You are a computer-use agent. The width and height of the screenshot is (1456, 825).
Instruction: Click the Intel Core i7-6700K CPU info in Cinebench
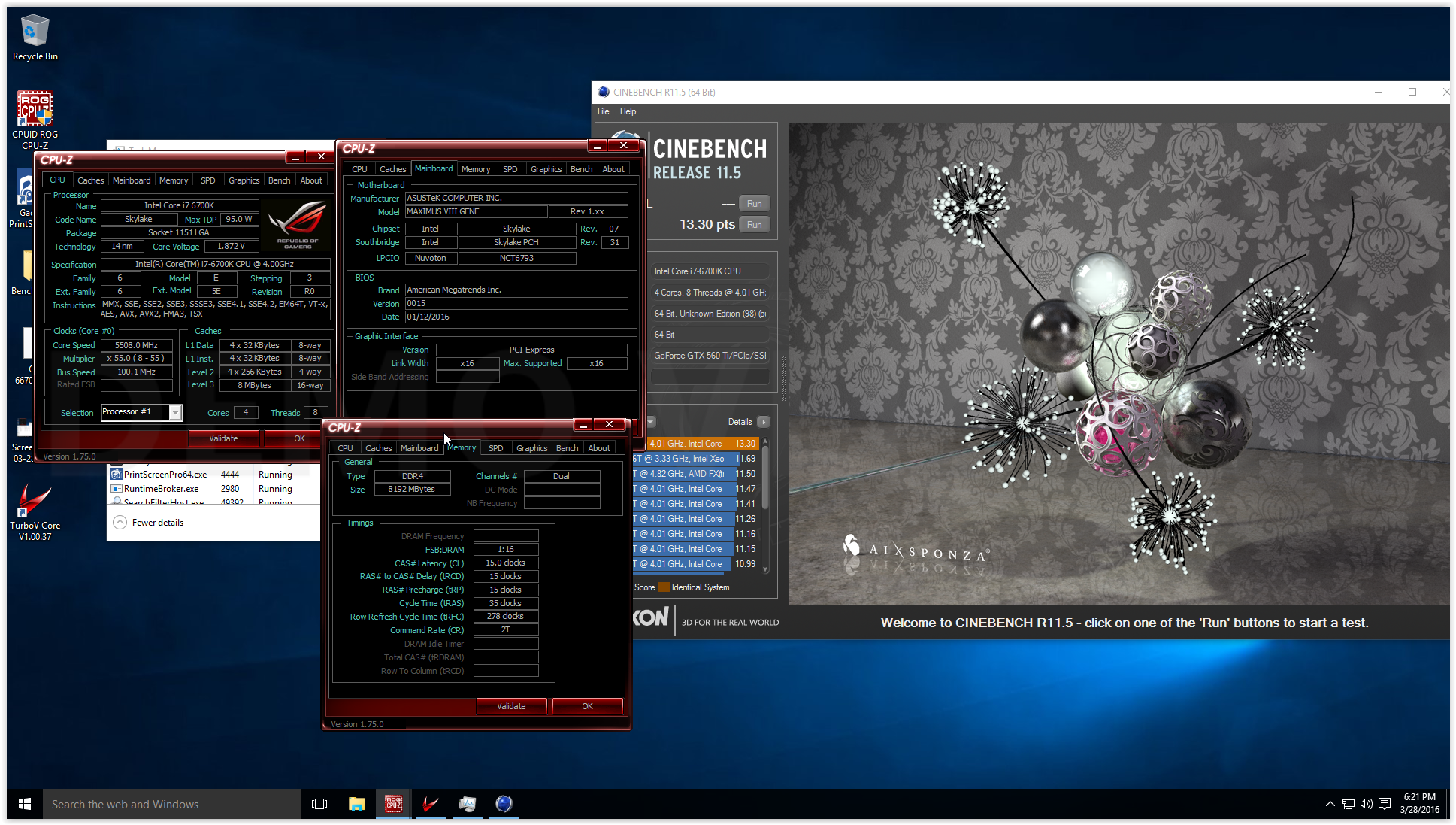[710, 271]
